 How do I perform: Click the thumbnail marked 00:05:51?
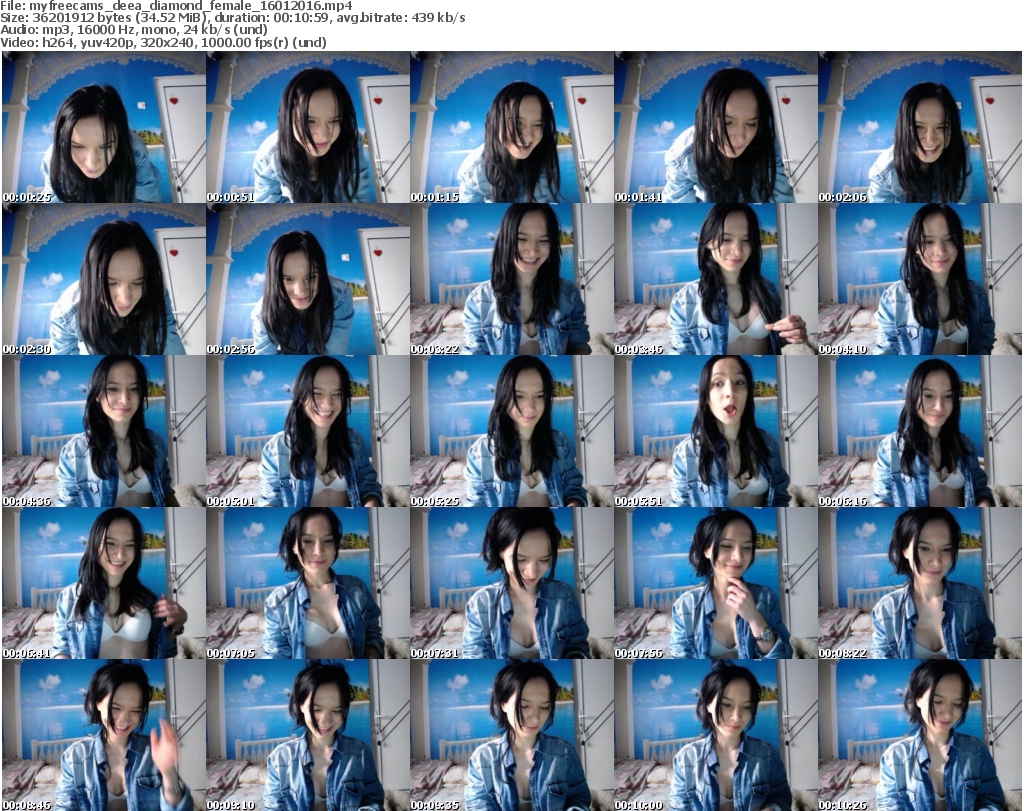click(716, 432)
